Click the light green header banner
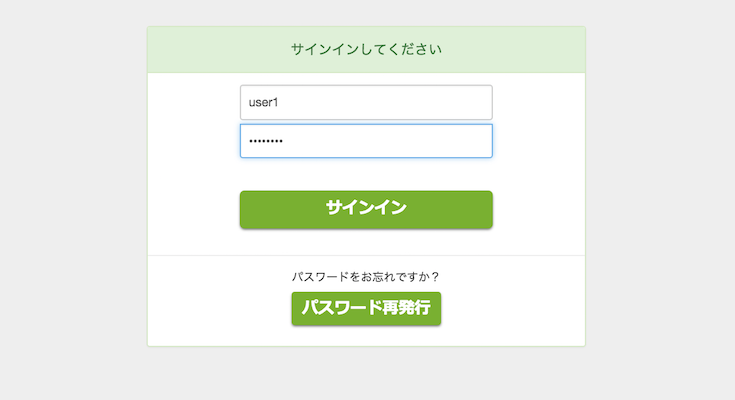The height and width of the screenshot is (400, 735). click(x=366, y=49)
